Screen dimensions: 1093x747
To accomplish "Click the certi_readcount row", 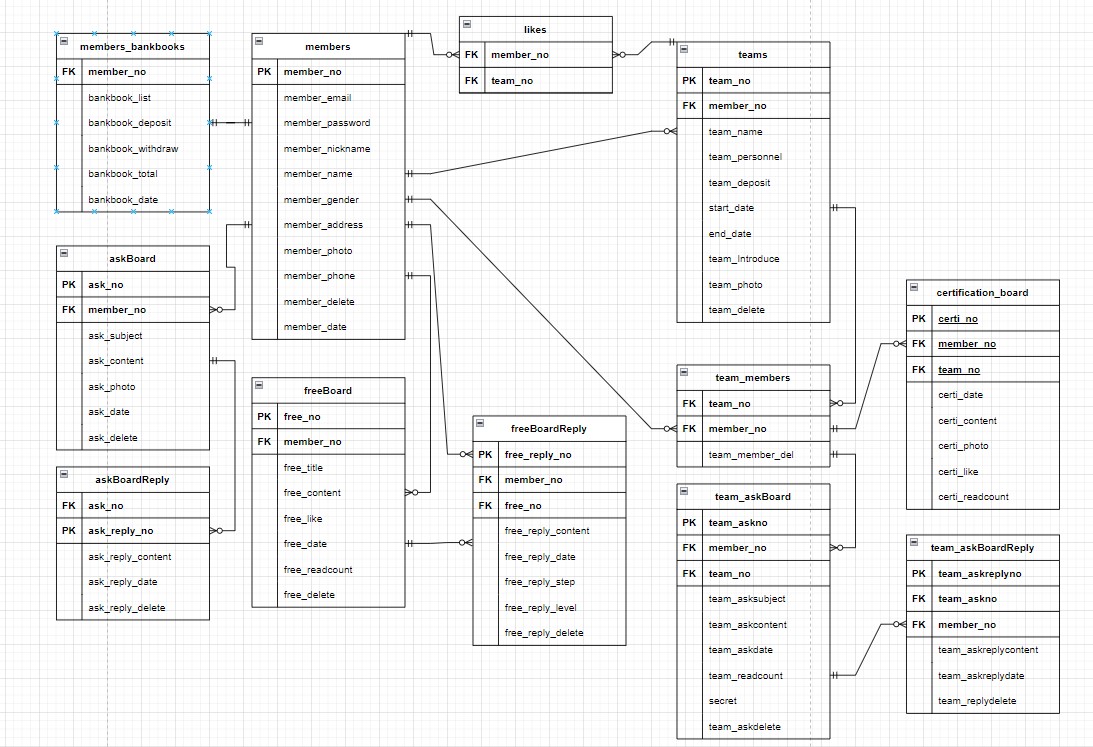I will pos(983,497).
